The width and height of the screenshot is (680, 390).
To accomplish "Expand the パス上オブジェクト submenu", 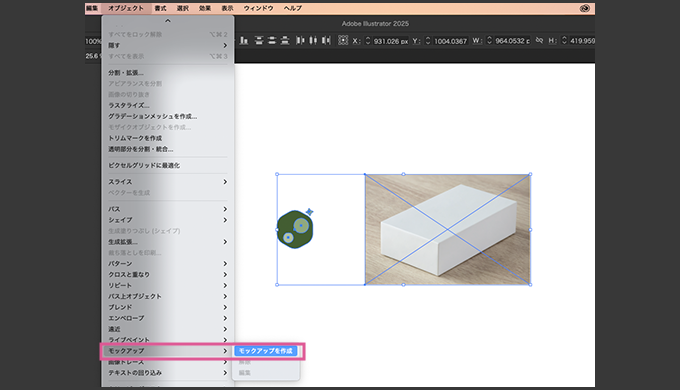I will [167, 296].
